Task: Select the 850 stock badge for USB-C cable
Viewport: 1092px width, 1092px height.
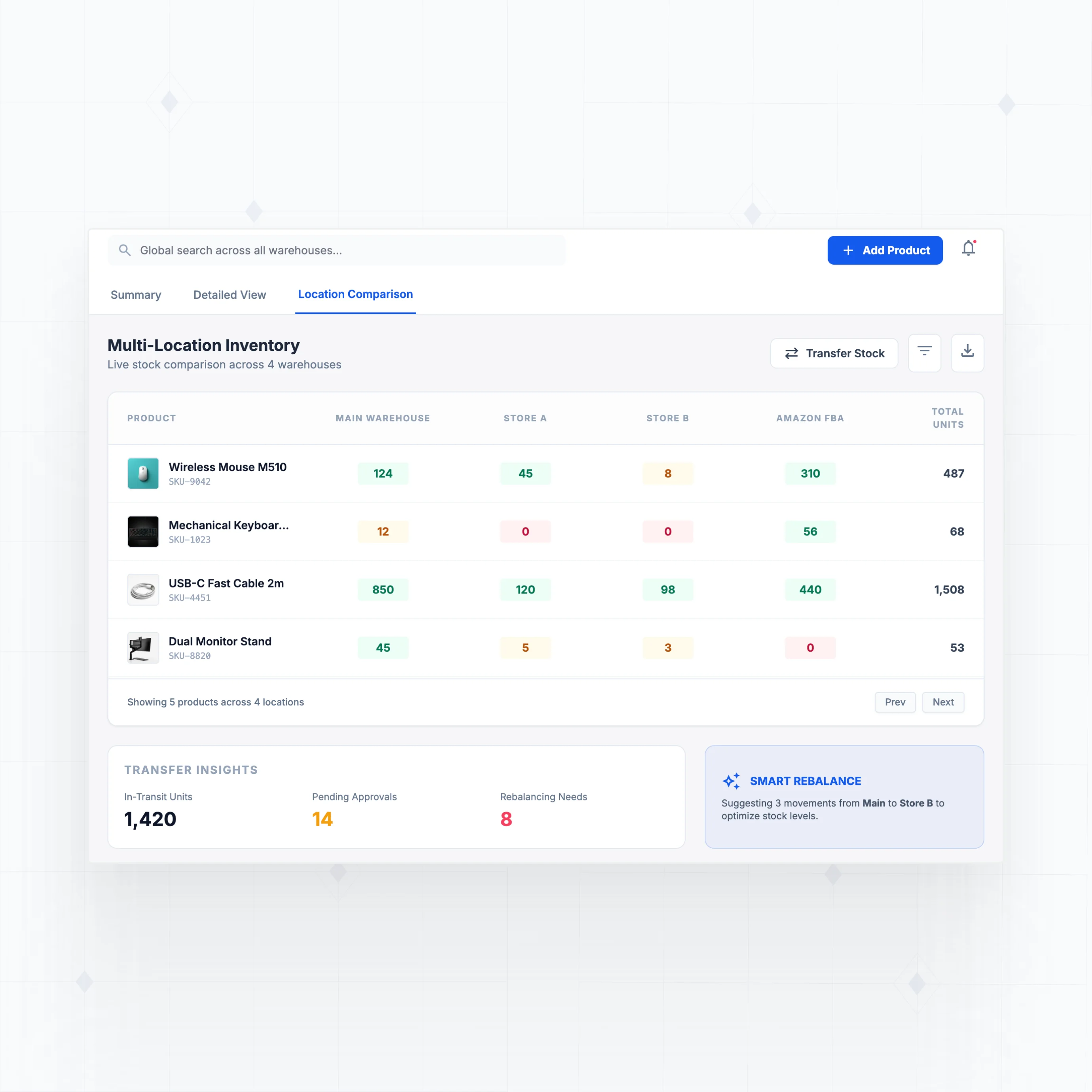Action: pos(383,590)
